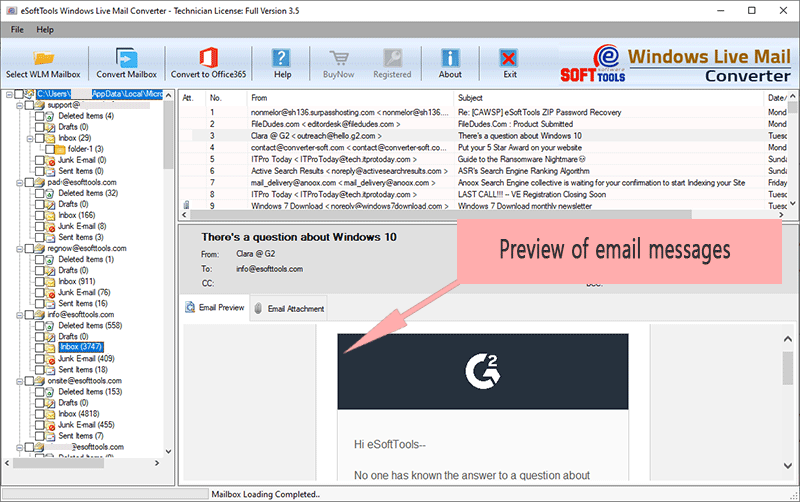Screen dimensions: 800x502
Task: Select 'LAST CALL!!! -- VE Registration Closing Soon' row
Action: tap(483, 194)
